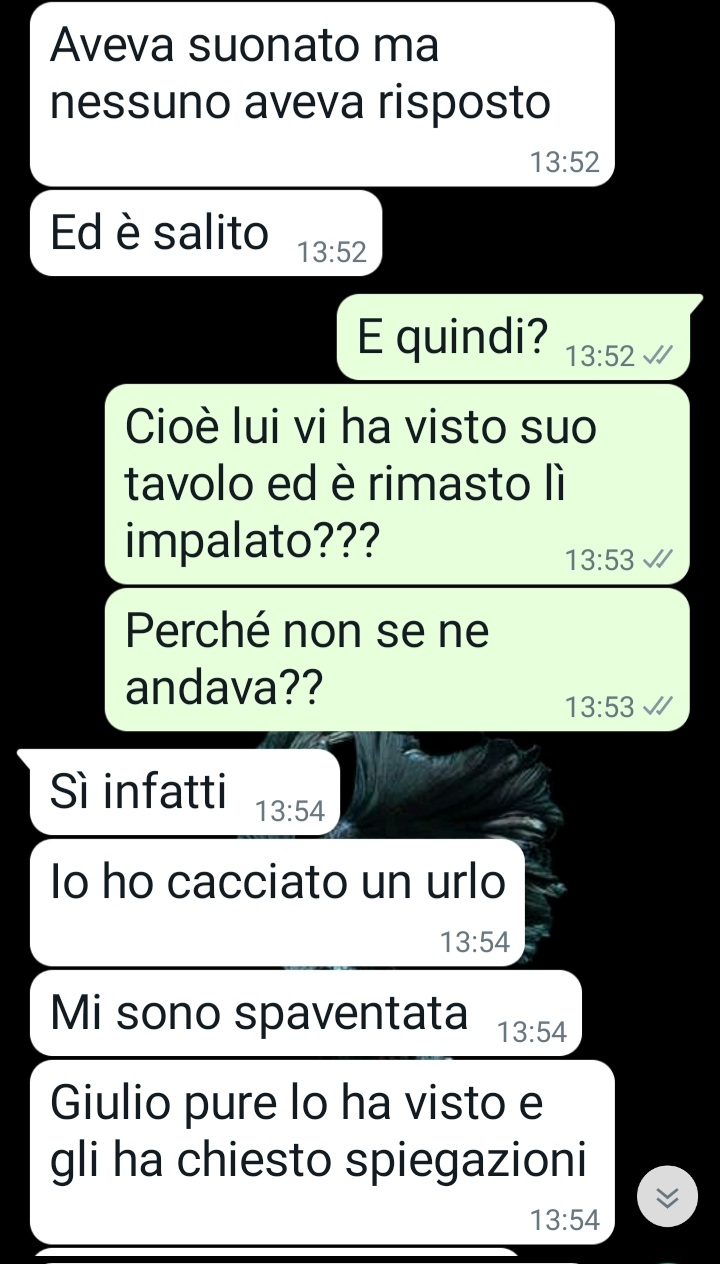Tap the read ticks on 'Perché non se ne andava??'
Screen dimensions: 720x1264
[659, 708]
